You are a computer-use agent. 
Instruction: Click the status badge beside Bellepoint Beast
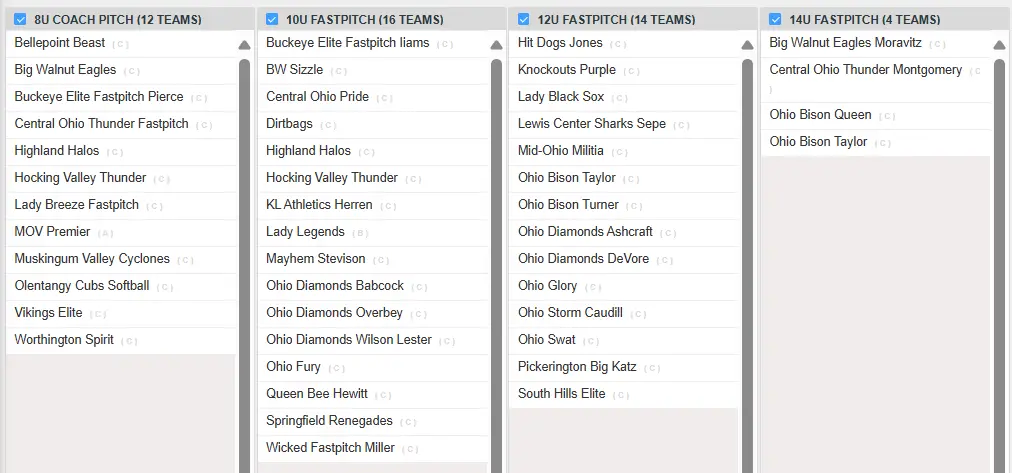pos(120,44)
